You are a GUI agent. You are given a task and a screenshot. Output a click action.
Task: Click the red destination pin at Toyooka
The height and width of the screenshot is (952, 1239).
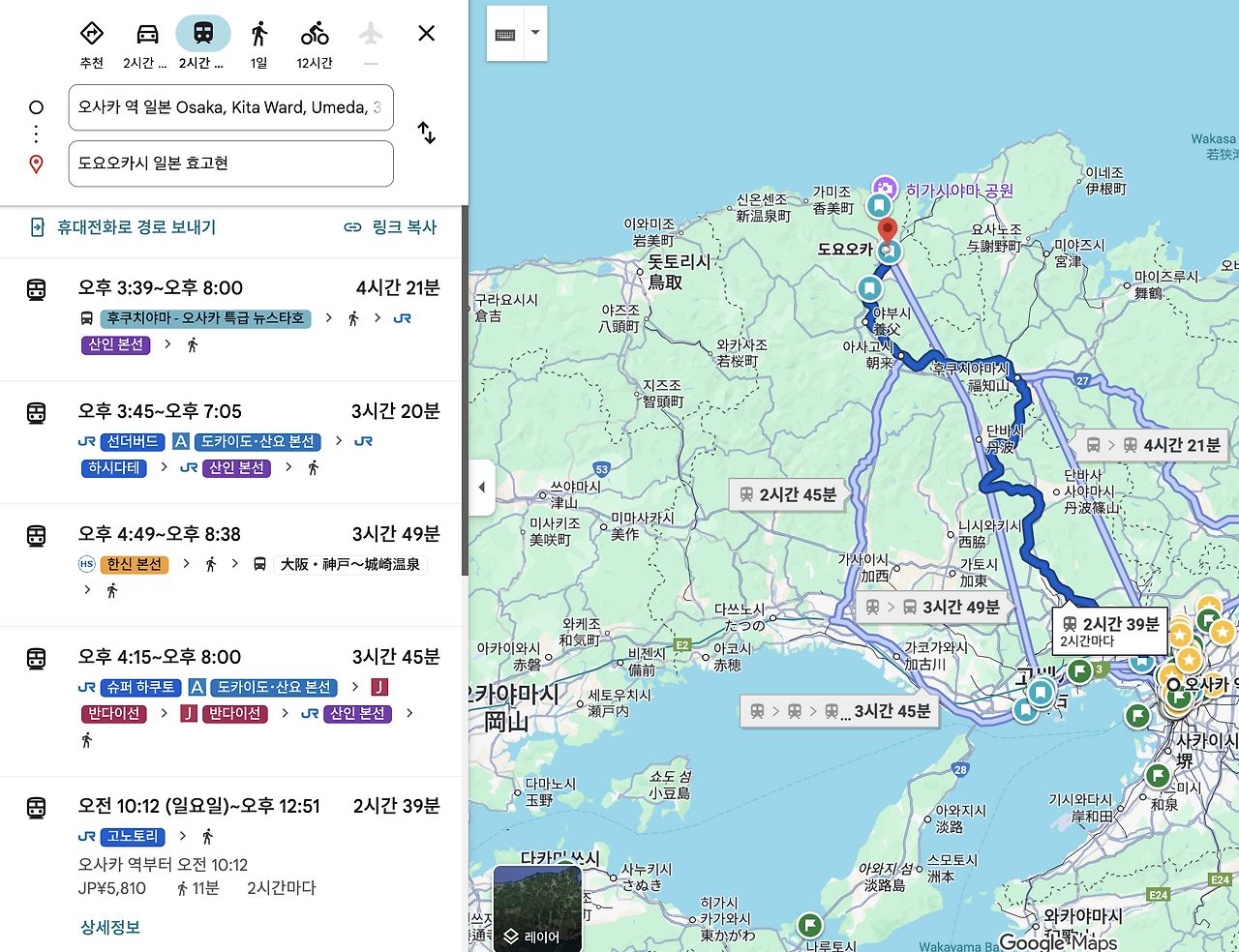(x=887, y=231)
